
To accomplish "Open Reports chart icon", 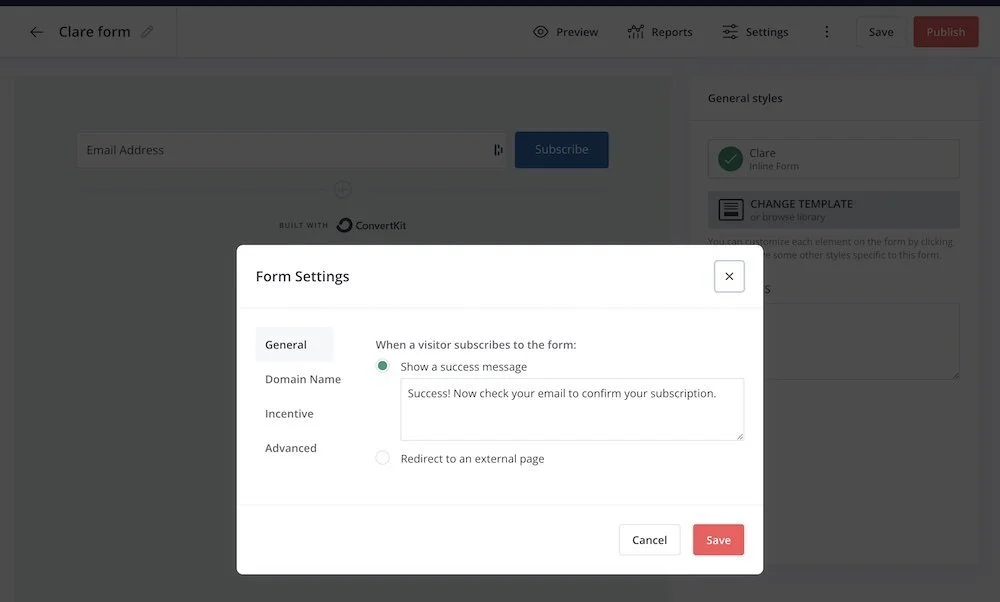I will (x=636, y=32).
